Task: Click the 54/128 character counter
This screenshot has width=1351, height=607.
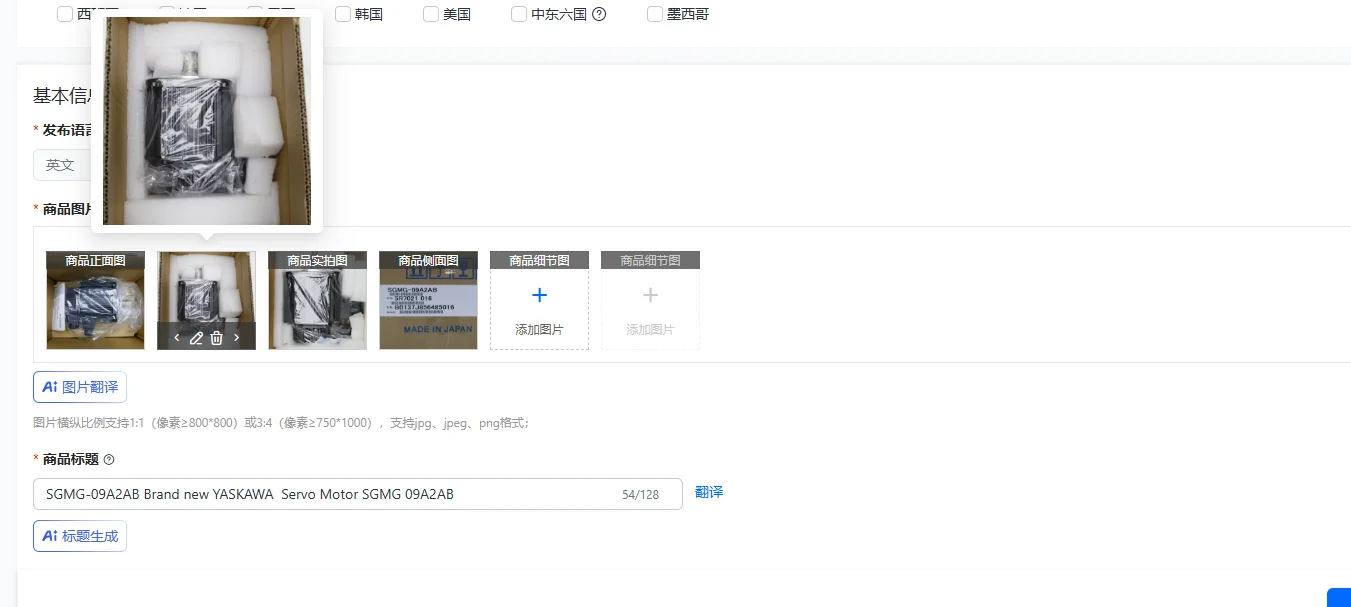Action: coord(640,495)
